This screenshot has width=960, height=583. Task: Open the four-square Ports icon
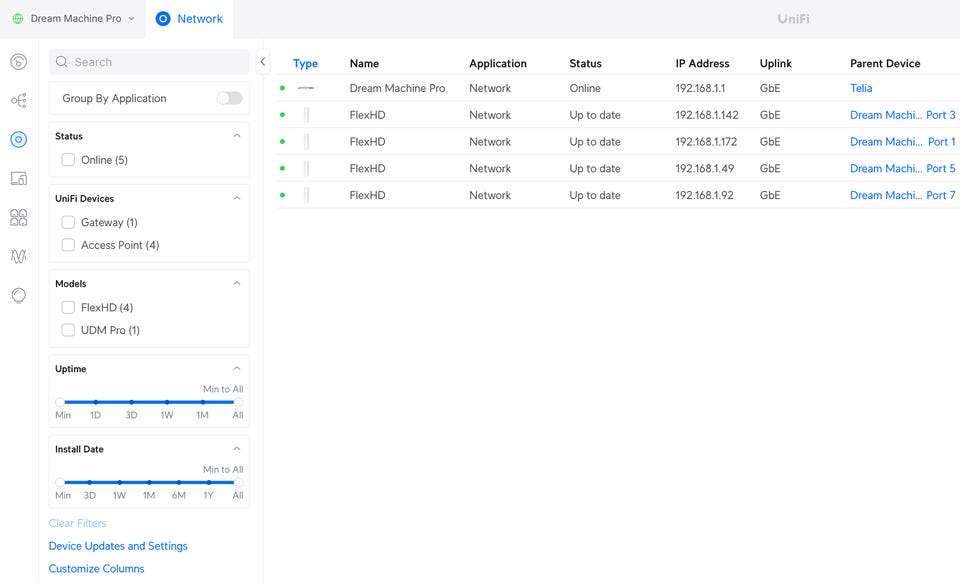[x=18, y=217]
